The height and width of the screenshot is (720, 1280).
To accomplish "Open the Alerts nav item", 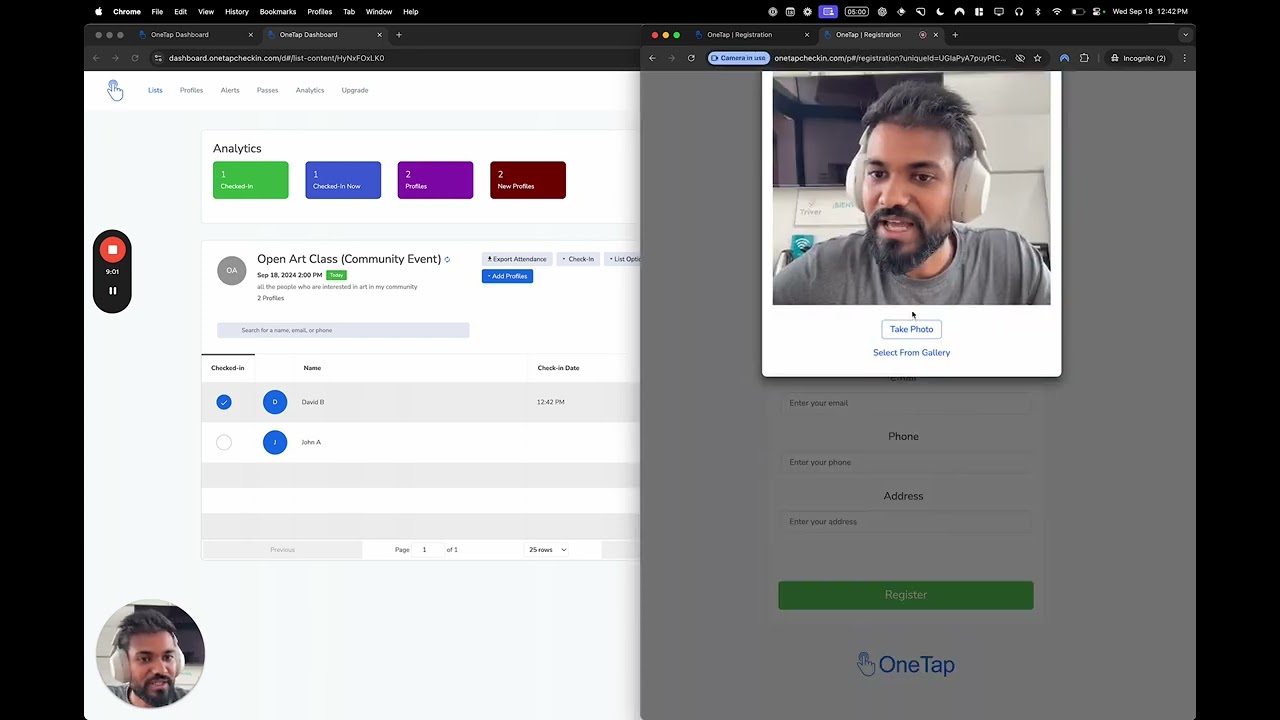I will point(230,90).
